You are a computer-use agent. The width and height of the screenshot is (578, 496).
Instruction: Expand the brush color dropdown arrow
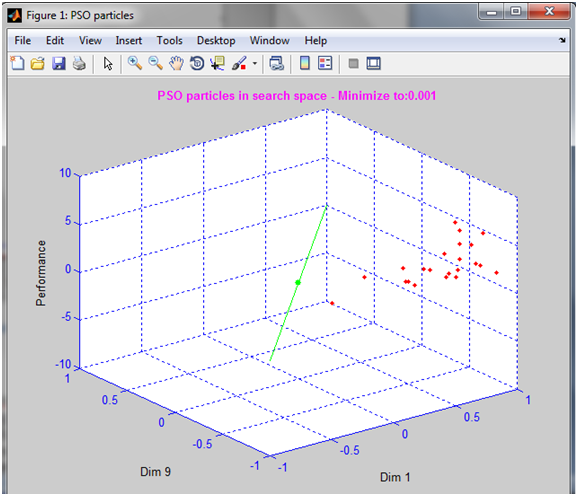click(254, 63)
